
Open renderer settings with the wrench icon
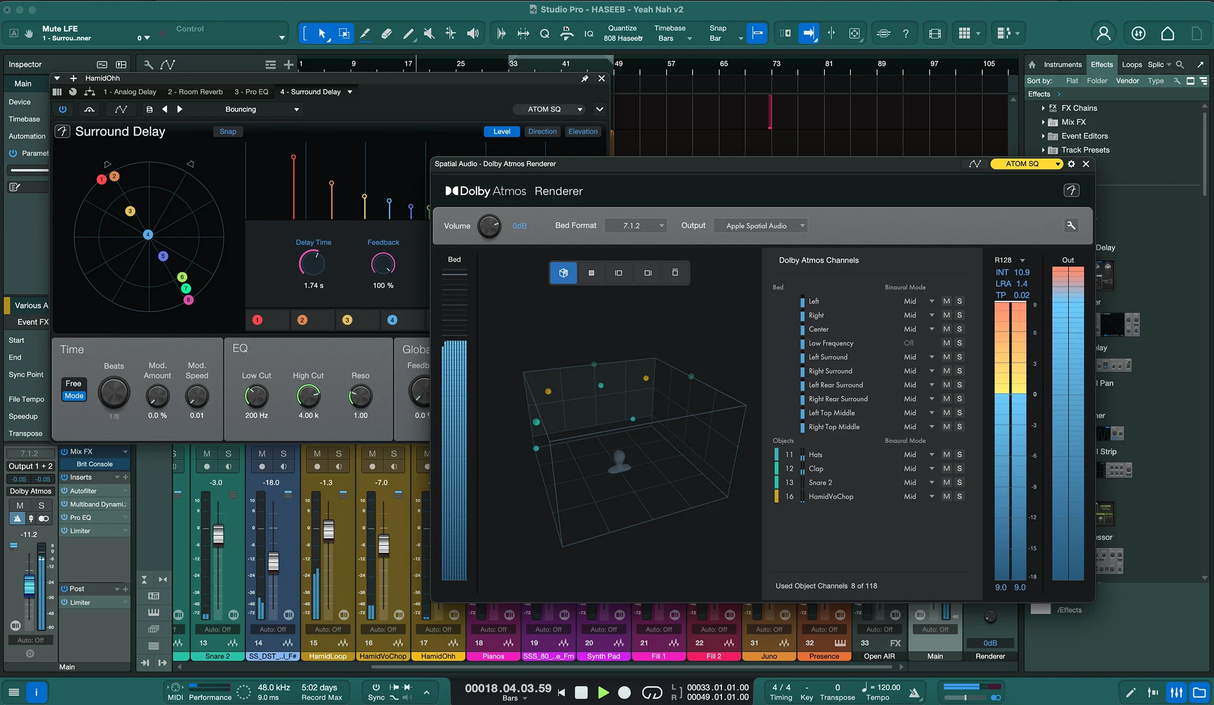pos(1071,226)
